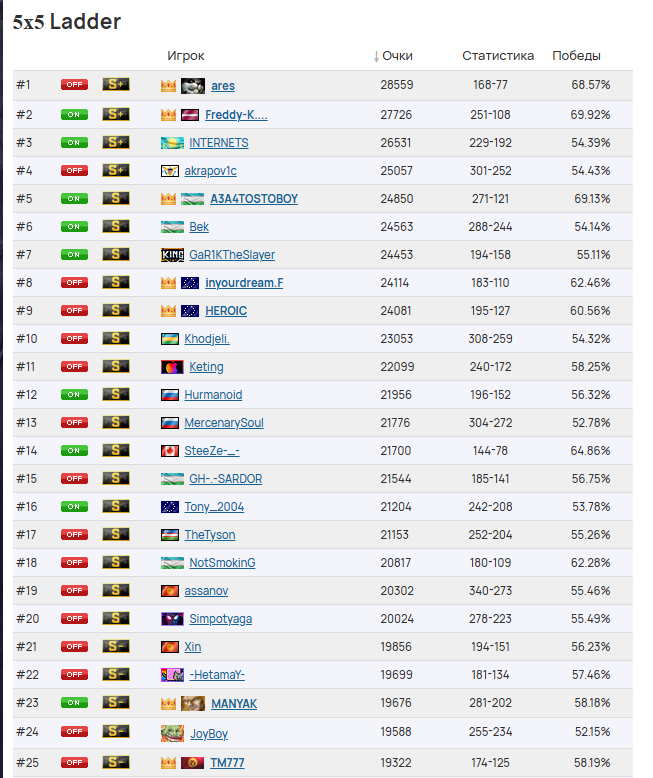The image size is (653, 778).
Task: Click the flag icon beside TheTyson
Action: [x=170, y=535]
